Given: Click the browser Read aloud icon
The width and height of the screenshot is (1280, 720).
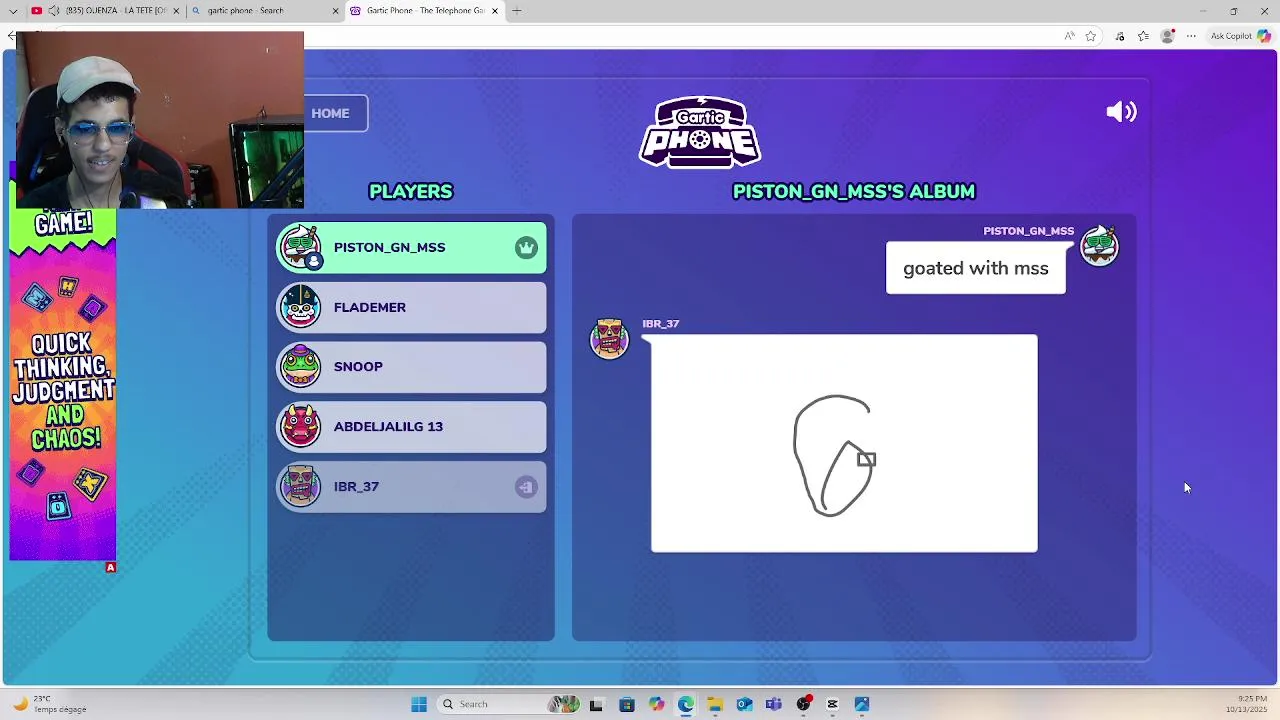Looking at the screenshot, I should [x=1069, y=36].
